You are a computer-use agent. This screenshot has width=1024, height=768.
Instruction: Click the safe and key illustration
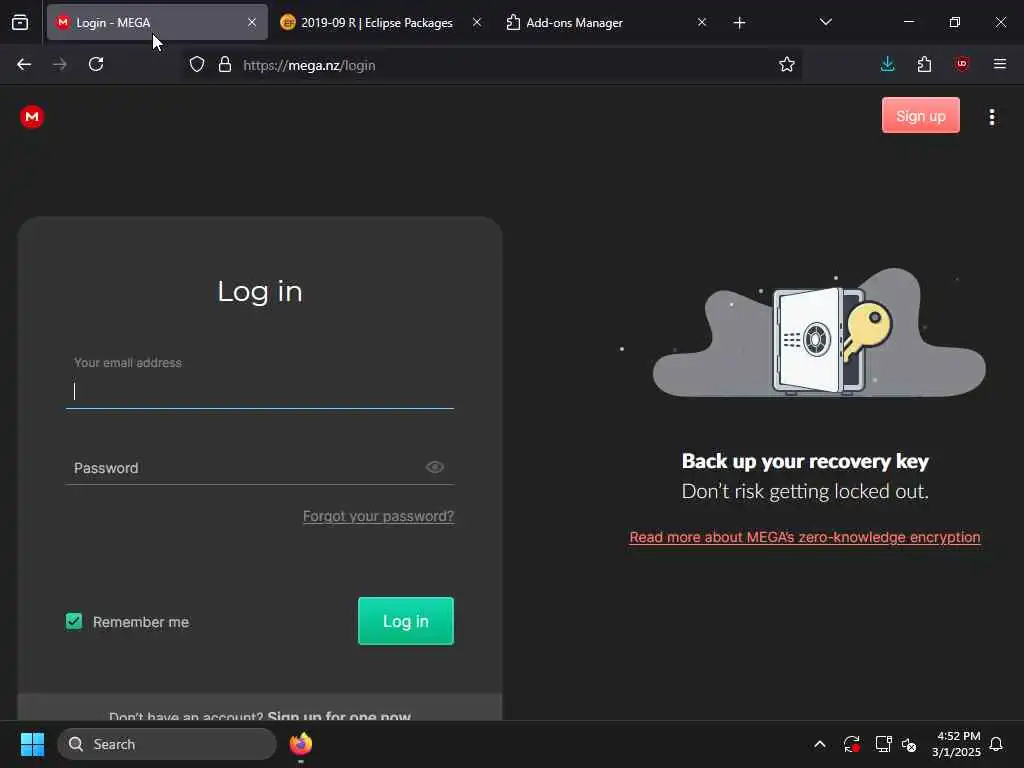pyautogui.click(x=819, y=333)
